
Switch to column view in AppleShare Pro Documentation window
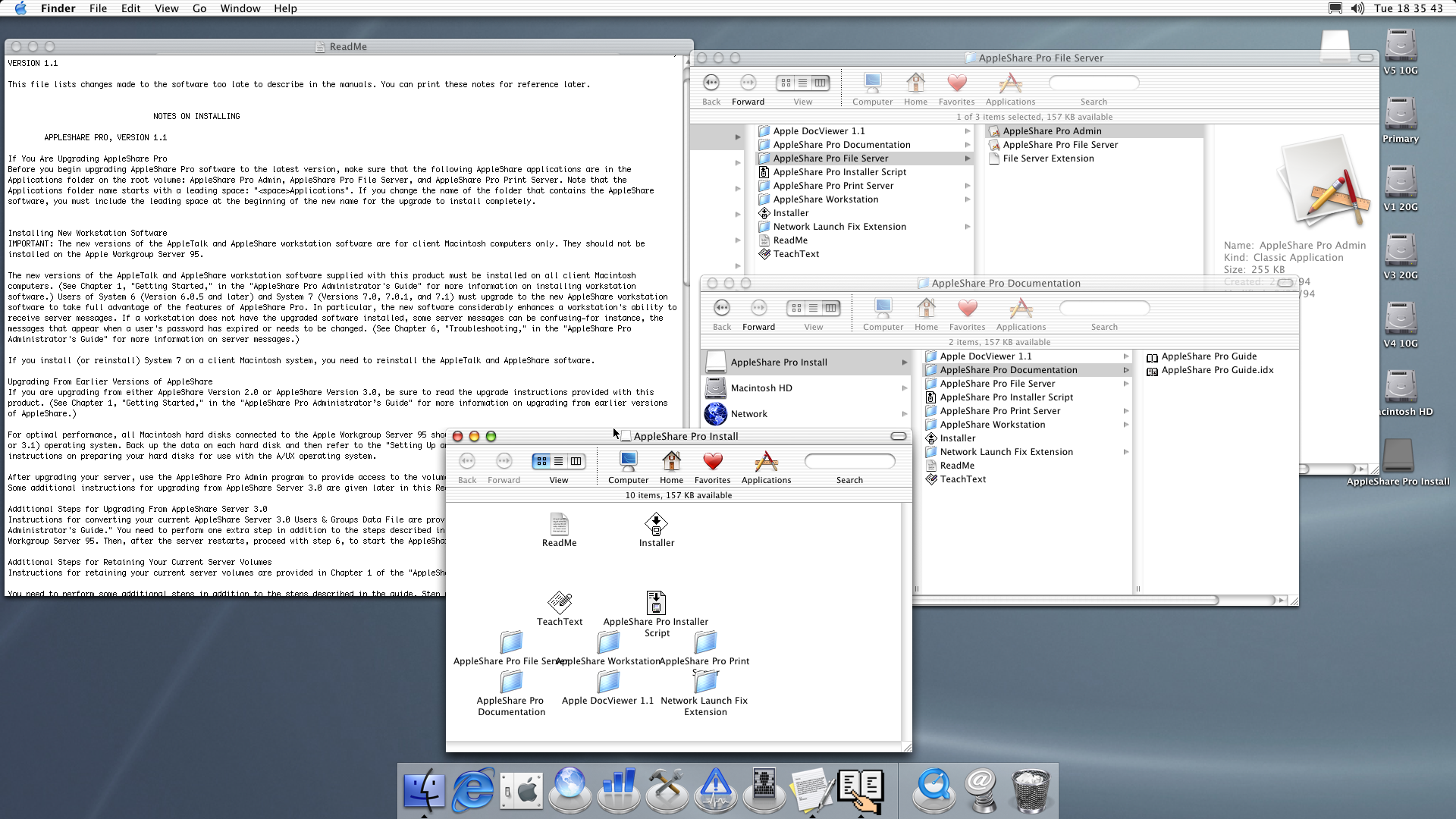(x=831, y=308)
